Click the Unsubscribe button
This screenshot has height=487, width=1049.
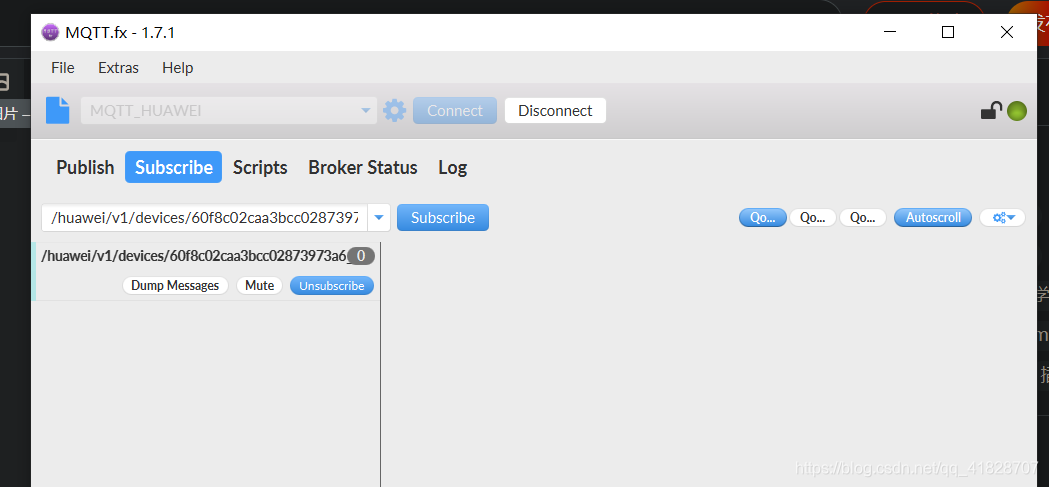tap(332, 286)
